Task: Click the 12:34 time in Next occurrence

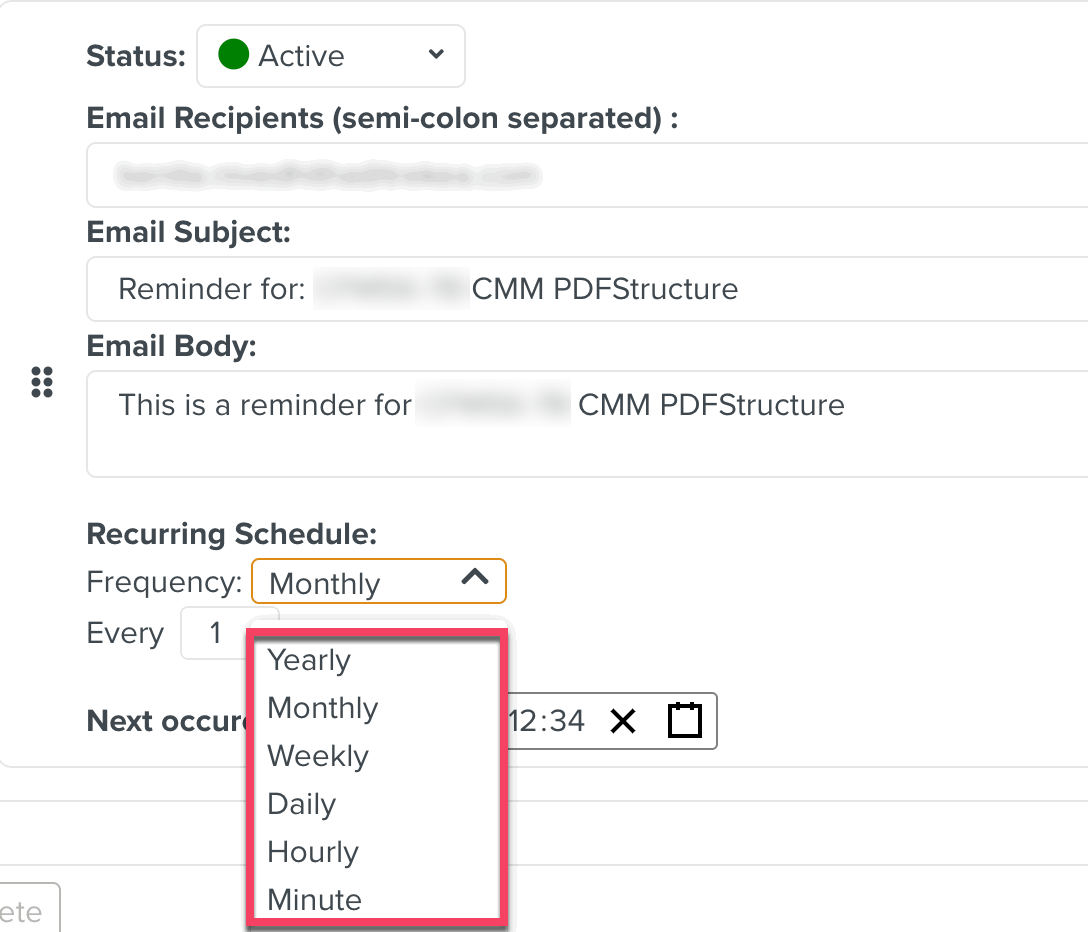Action: click(x=547, y=721)
